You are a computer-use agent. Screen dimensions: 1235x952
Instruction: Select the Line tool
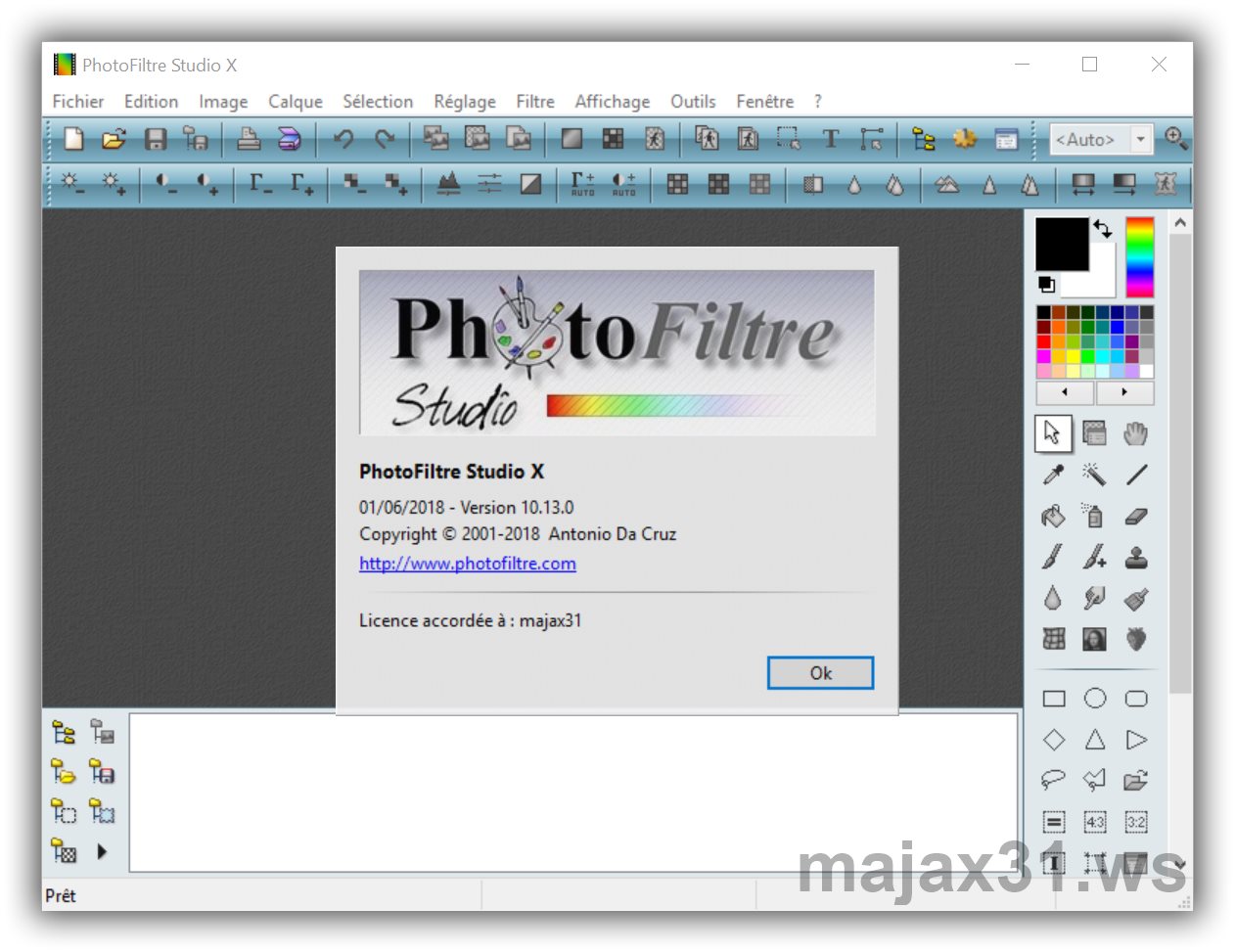pos(1136,475)
